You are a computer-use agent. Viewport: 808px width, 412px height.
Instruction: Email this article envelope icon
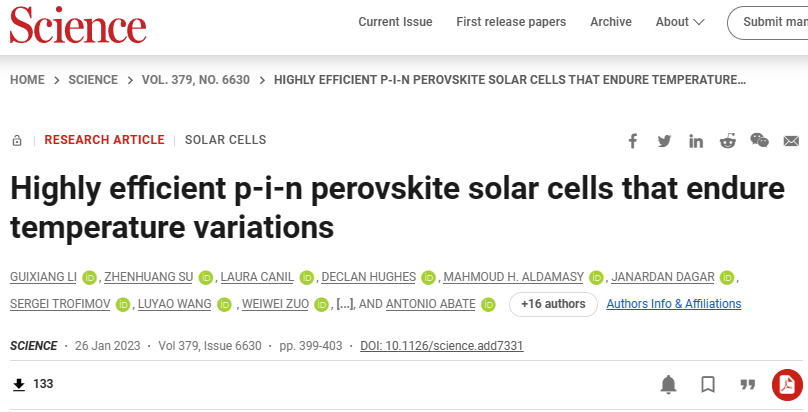coord(791,141)
